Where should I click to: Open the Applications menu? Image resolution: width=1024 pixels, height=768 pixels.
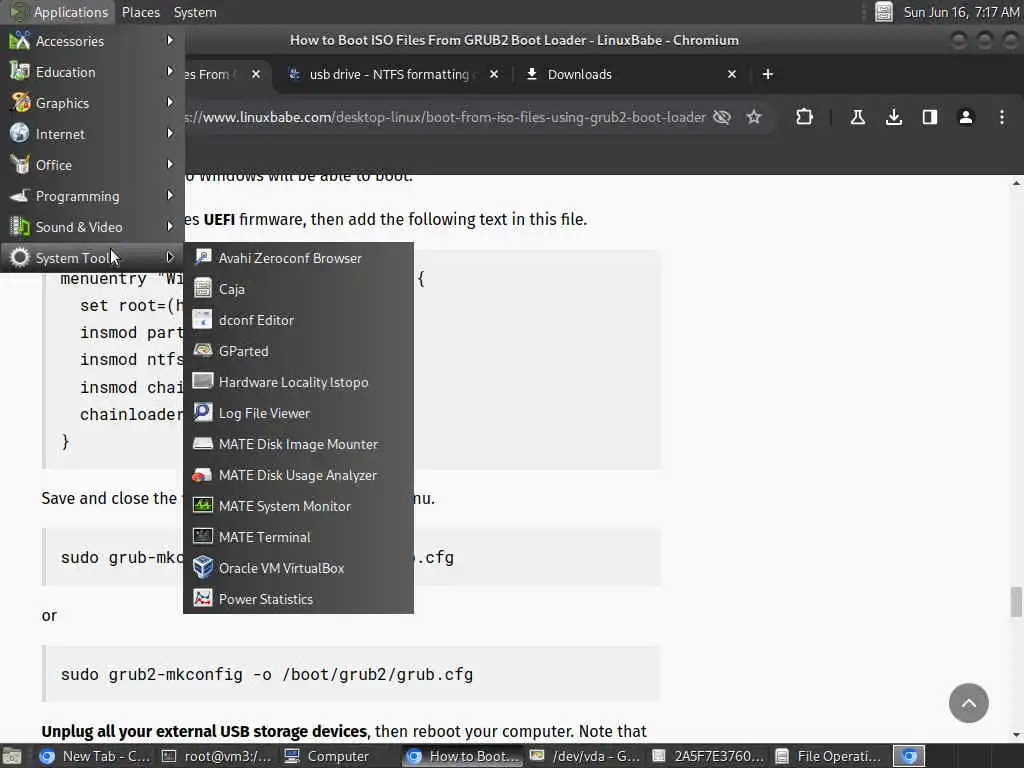59,12
